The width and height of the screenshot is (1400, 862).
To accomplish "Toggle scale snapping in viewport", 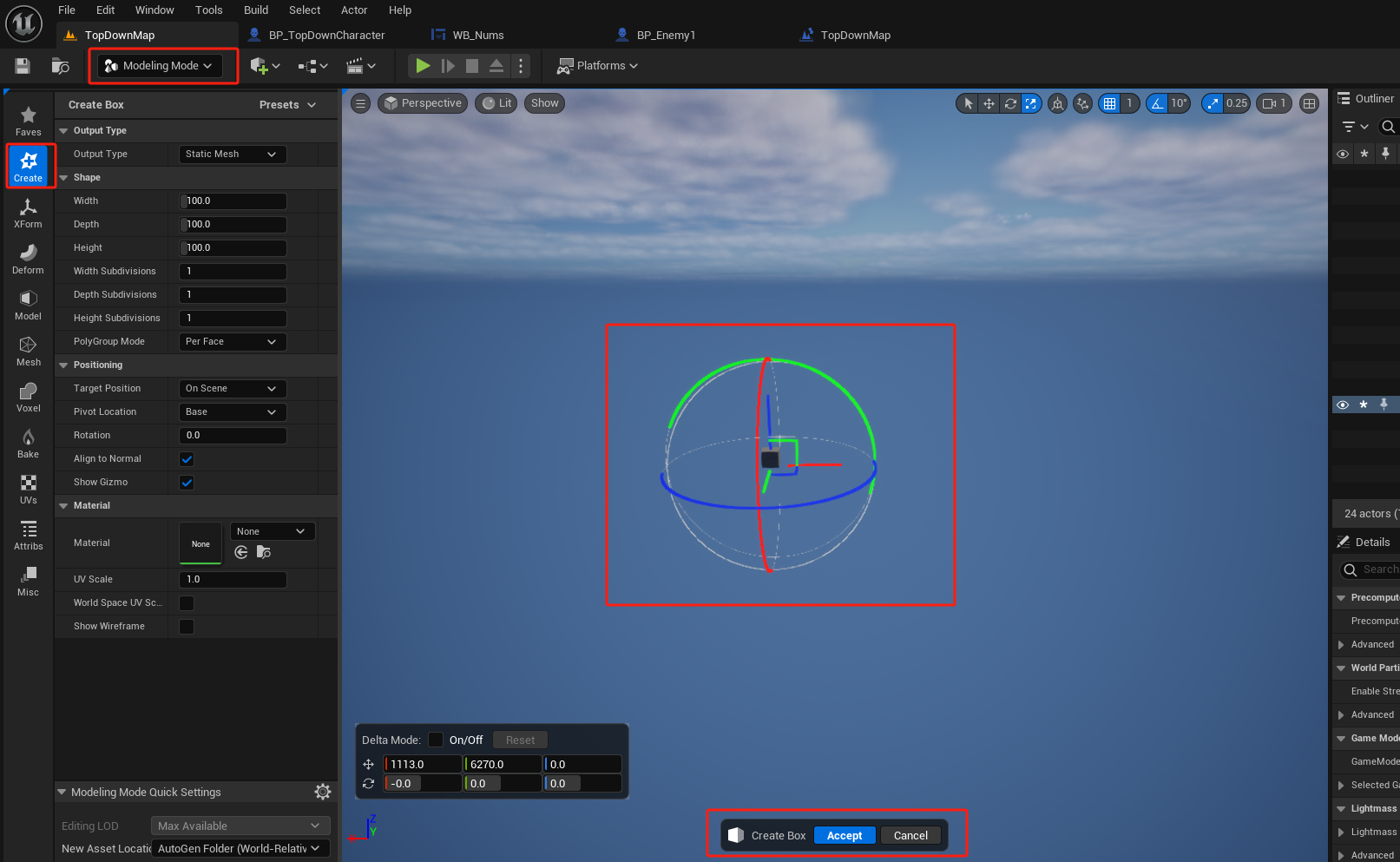I will 1213,103.
